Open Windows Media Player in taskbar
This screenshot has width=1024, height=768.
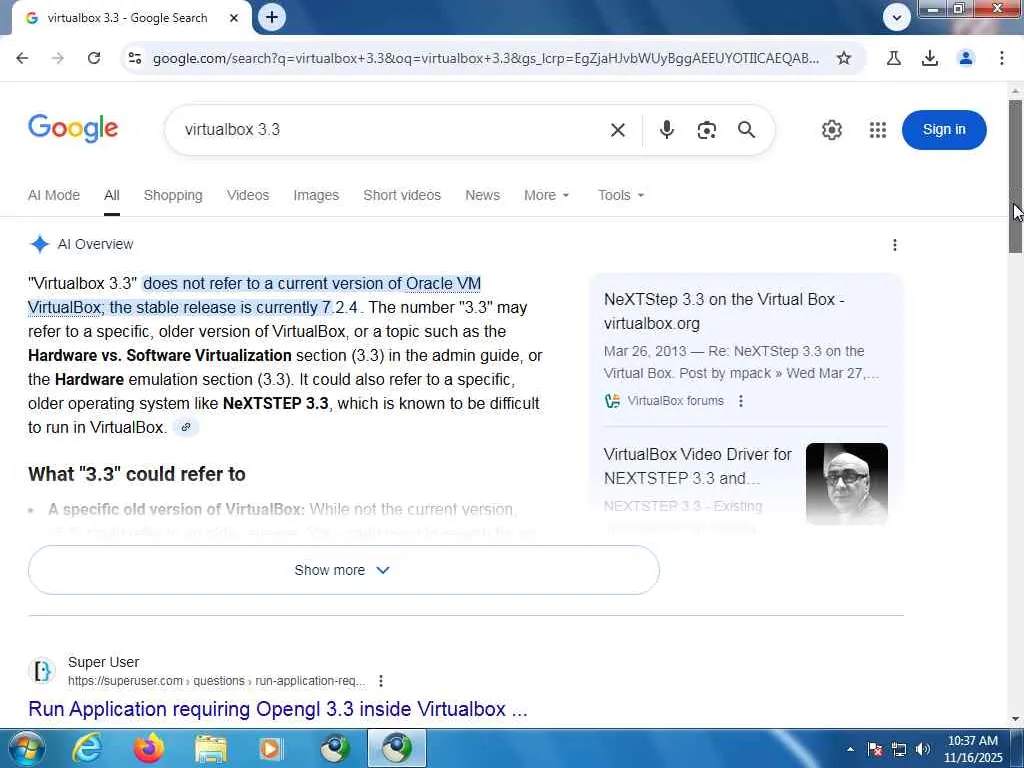pos(272,748)
